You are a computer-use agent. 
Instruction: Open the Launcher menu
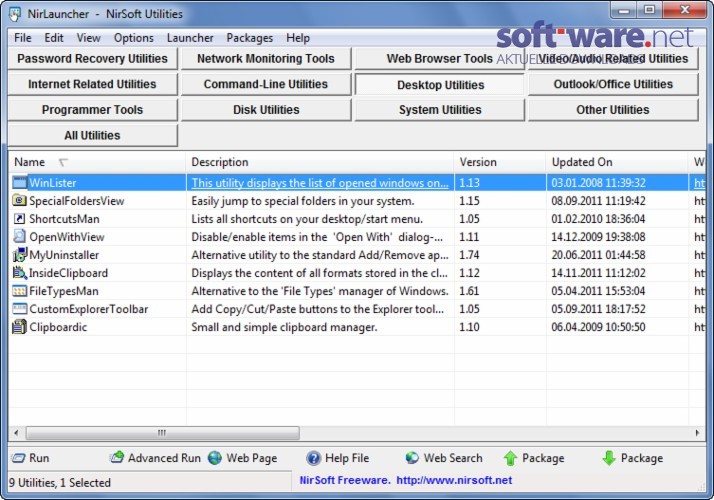coord(190,38)
